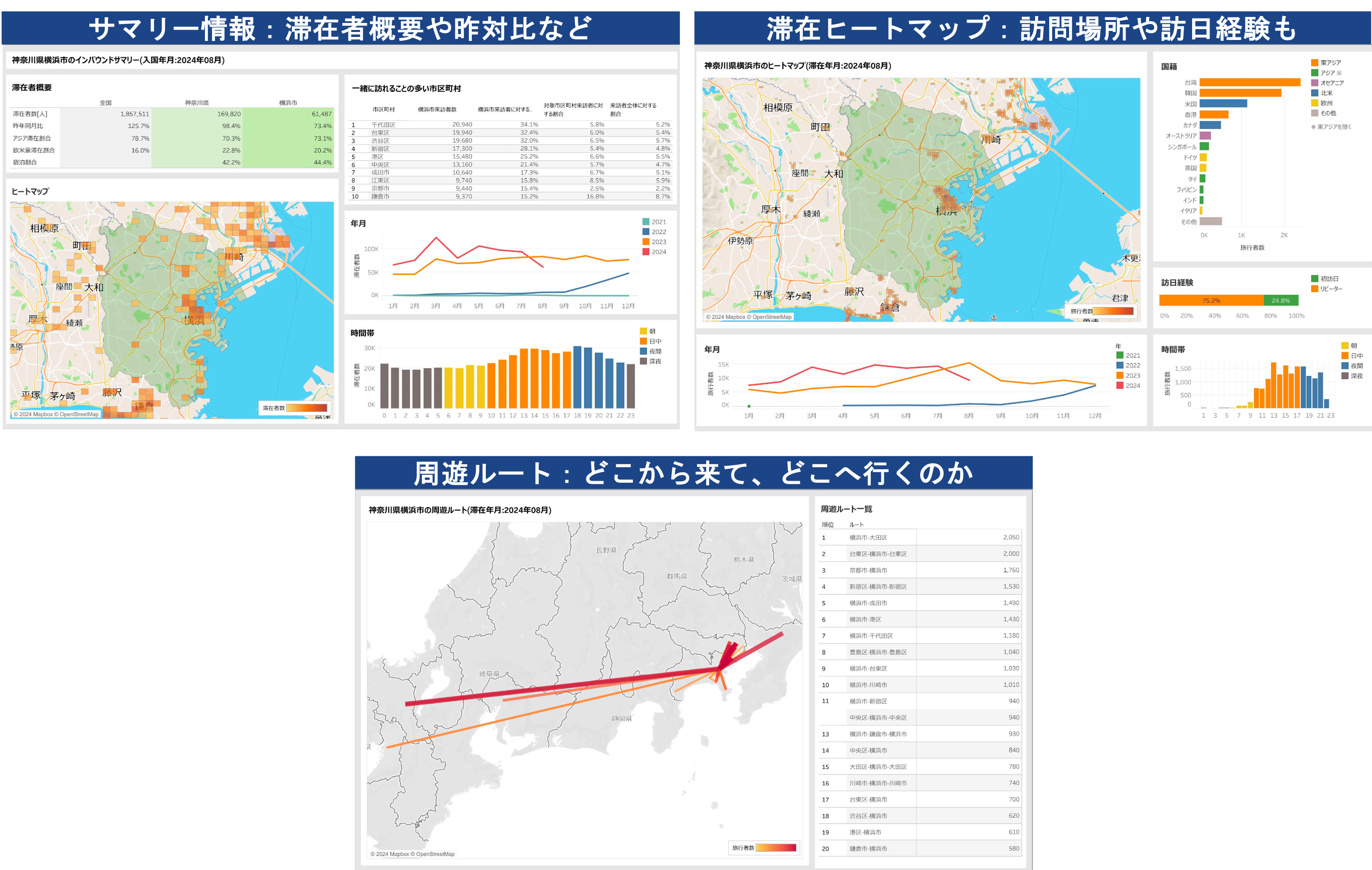The image size is (1372, 870).
Task: Click the 静岡県 label on the route map
Action: pos(622,719)
